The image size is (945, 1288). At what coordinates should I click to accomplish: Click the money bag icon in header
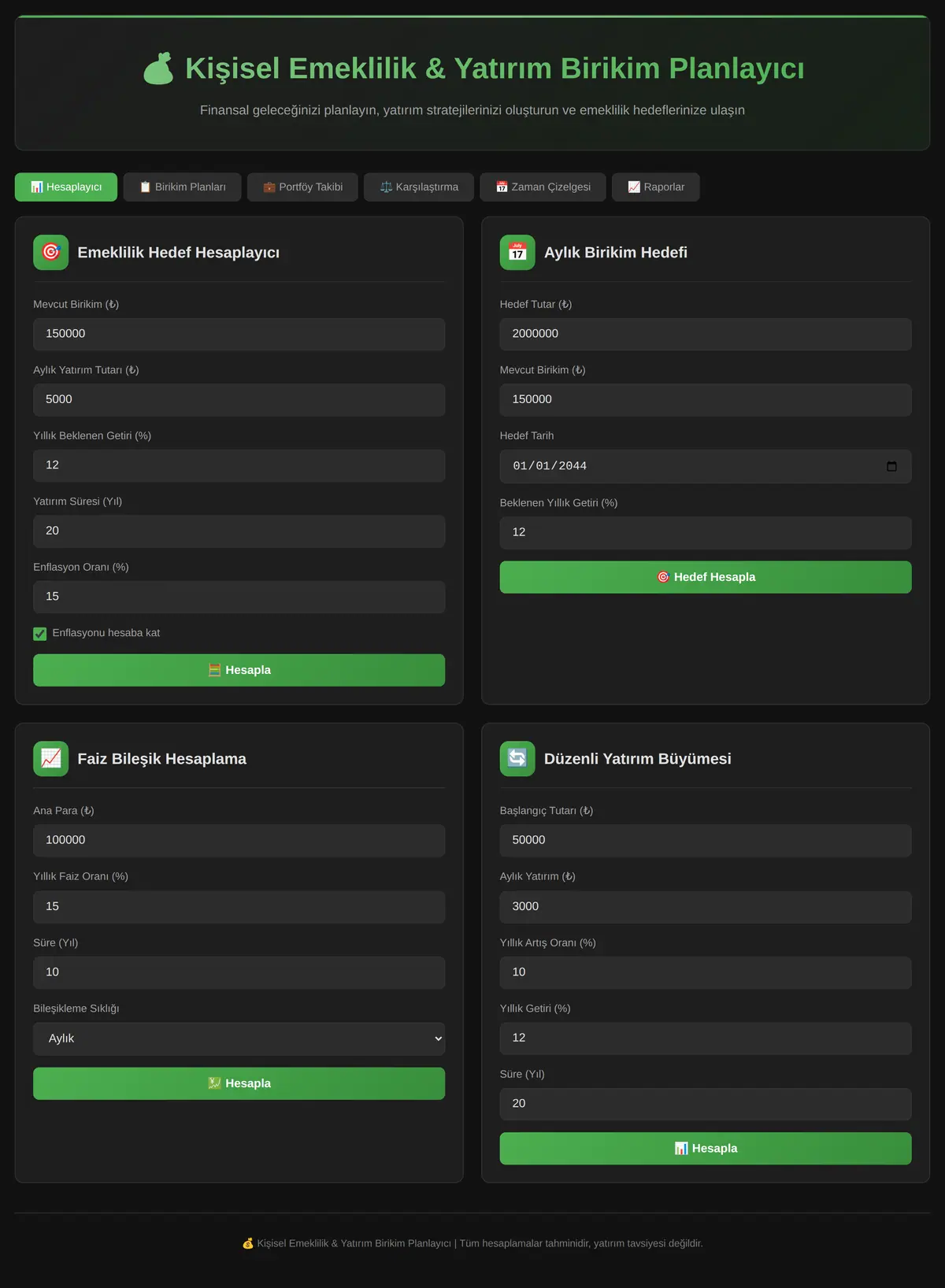(158, 68)
